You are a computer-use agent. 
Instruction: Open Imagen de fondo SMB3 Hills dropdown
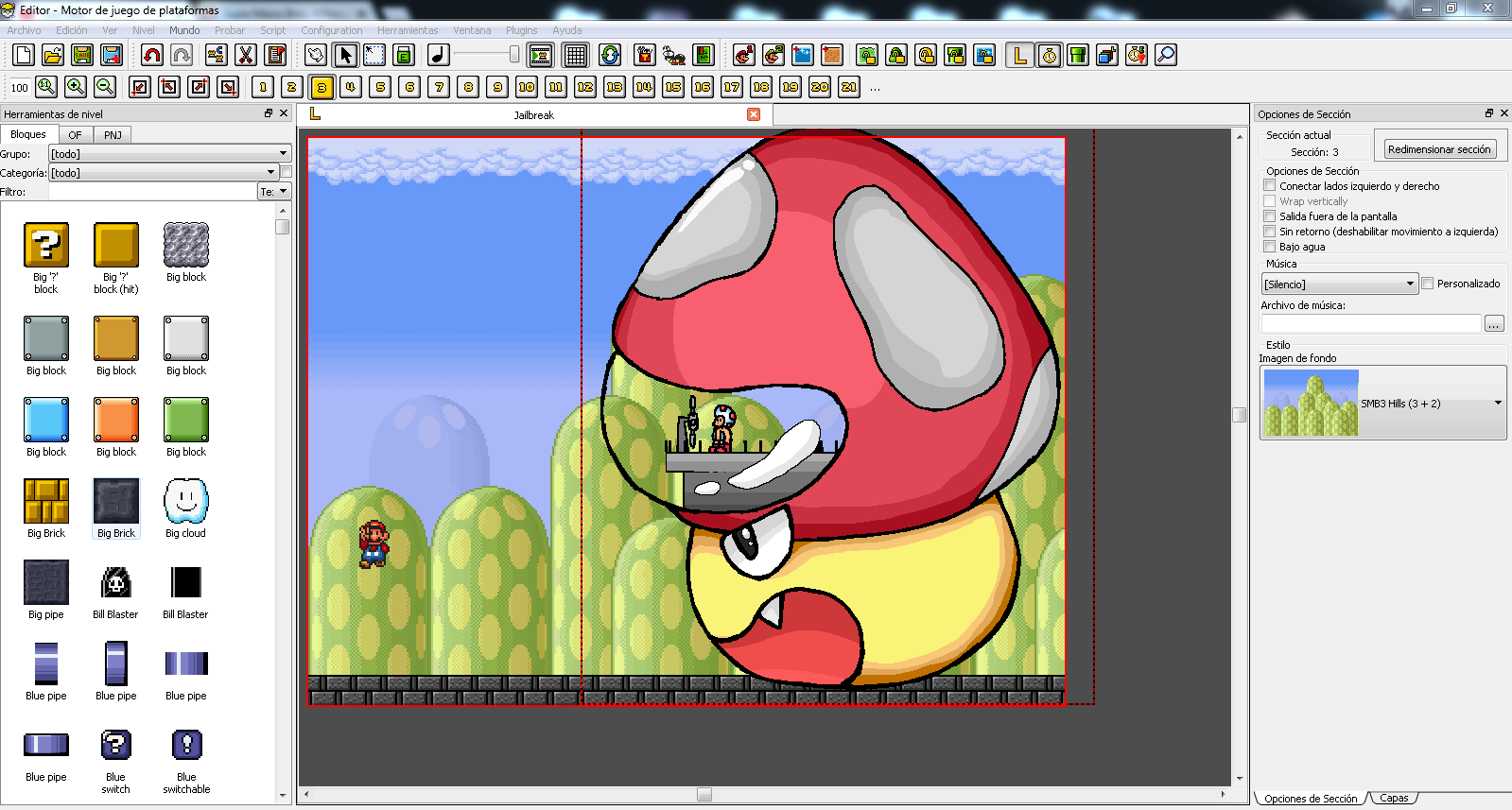(x=1383, y=403)
